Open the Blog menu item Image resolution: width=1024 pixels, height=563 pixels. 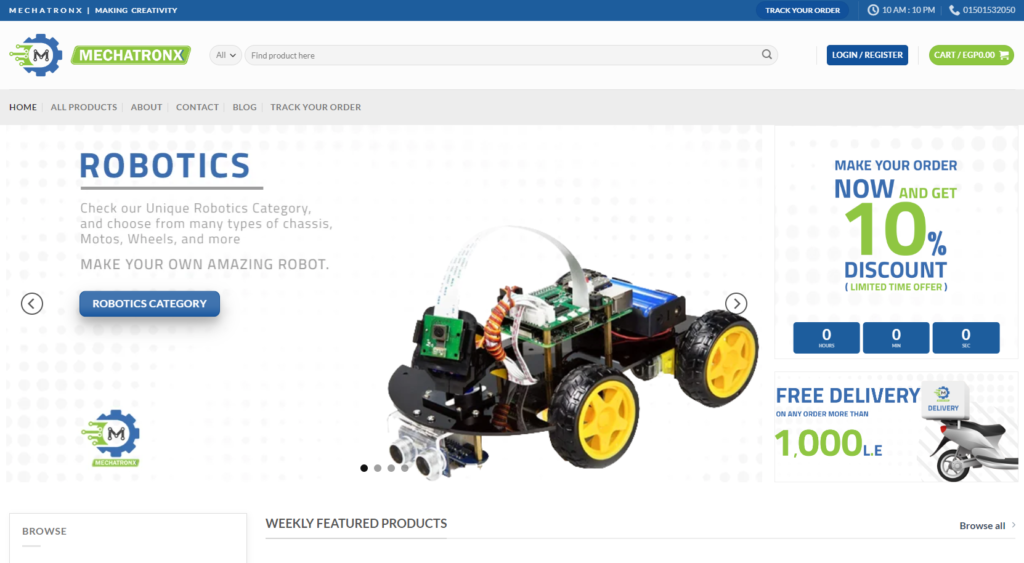click(244, 107)
